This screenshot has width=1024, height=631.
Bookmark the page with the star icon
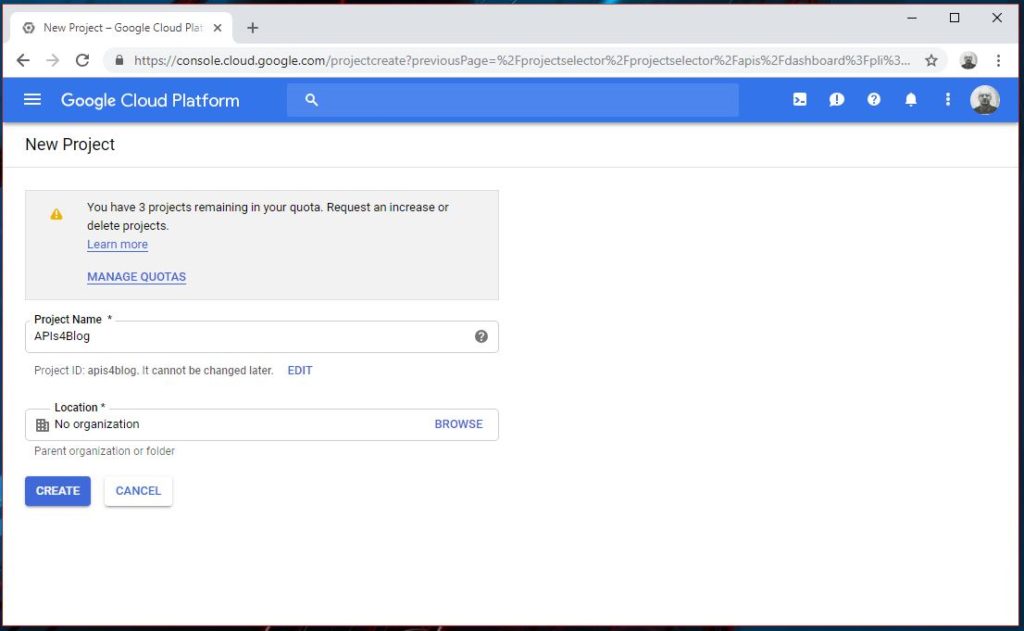[931, 60]
